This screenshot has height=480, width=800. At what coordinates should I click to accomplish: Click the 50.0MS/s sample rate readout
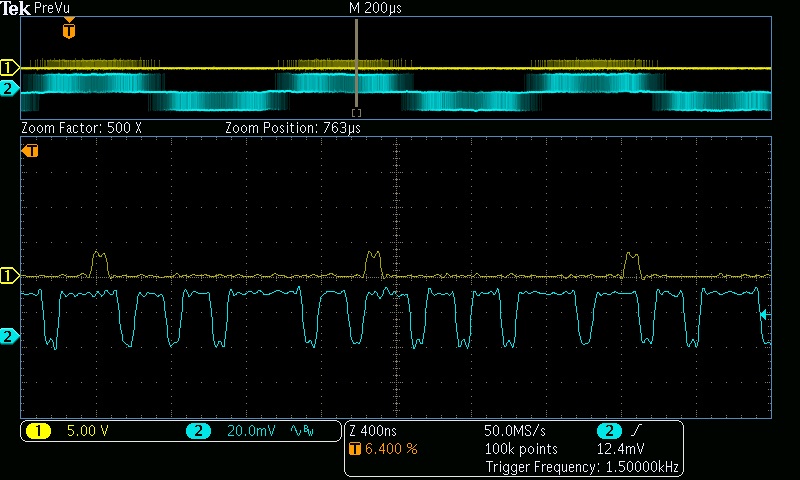point(515,431)
